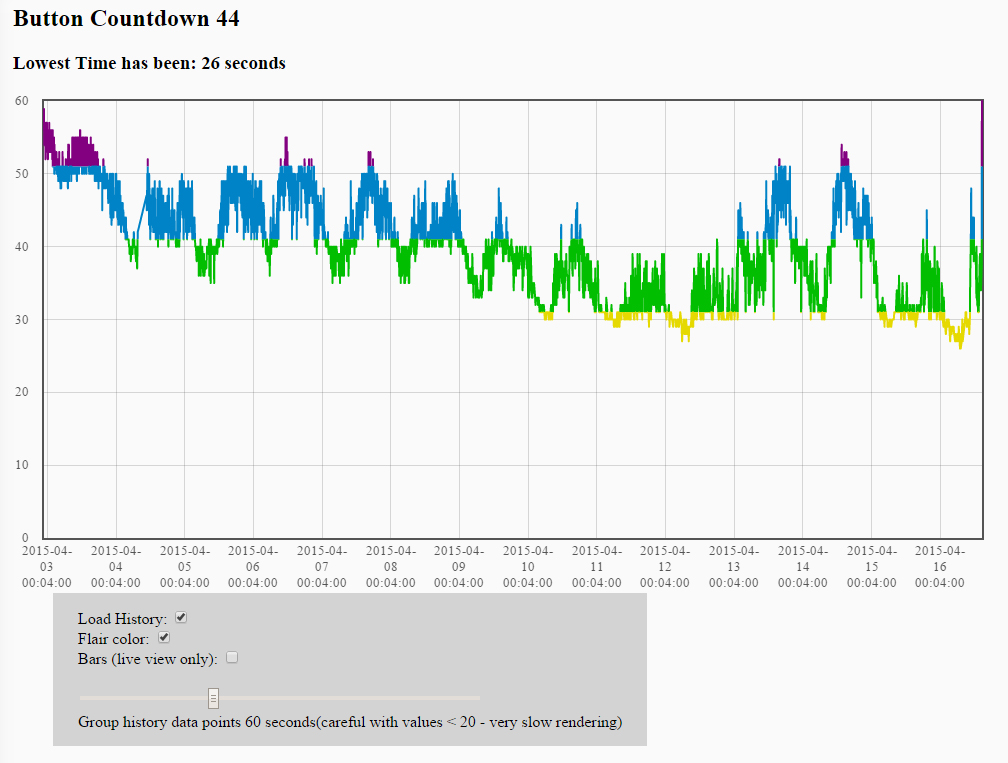Click the 2015-04-07 date label on the x-axis
Screen dimensions: 1008x763
(x=322, y=566)
